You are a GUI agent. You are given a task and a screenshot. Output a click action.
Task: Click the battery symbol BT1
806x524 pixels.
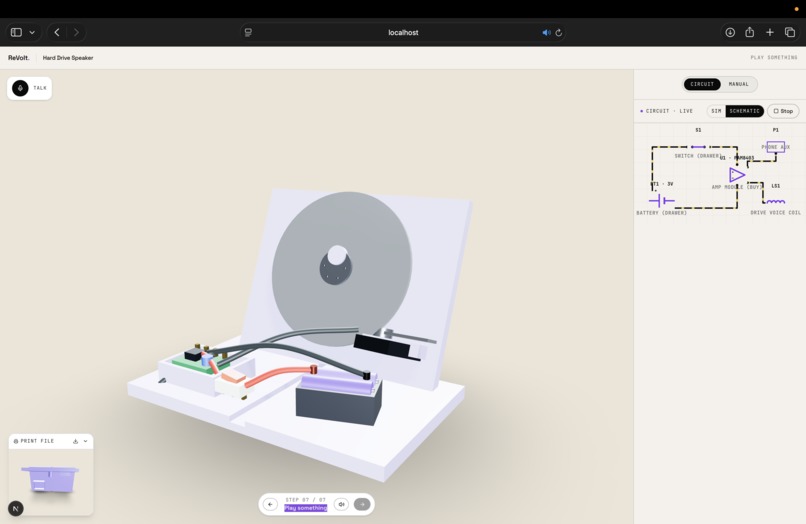click(662, 201)
